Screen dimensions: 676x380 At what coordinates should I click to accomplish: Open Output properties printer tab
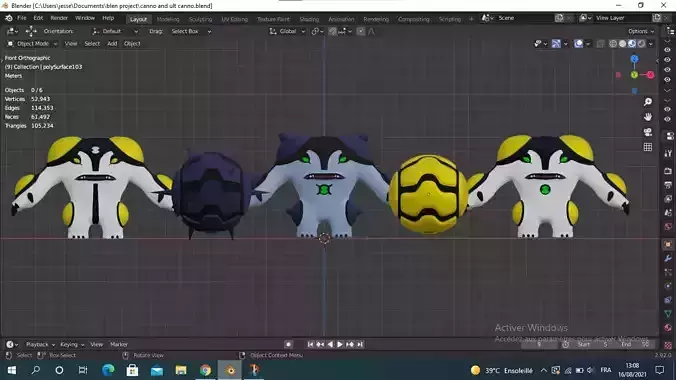point(668,185)
